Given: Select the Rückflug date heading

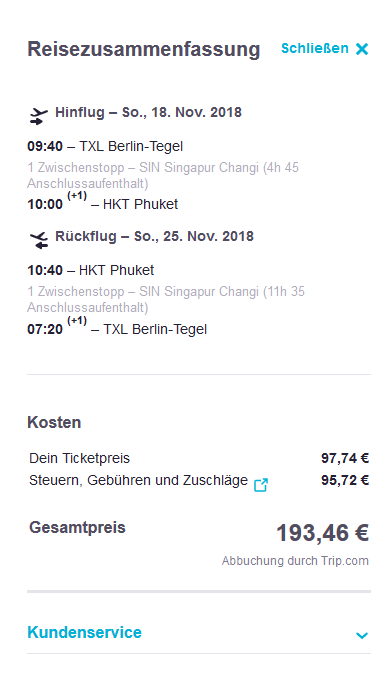Looking at the screenshot, I should coord(155,236).
